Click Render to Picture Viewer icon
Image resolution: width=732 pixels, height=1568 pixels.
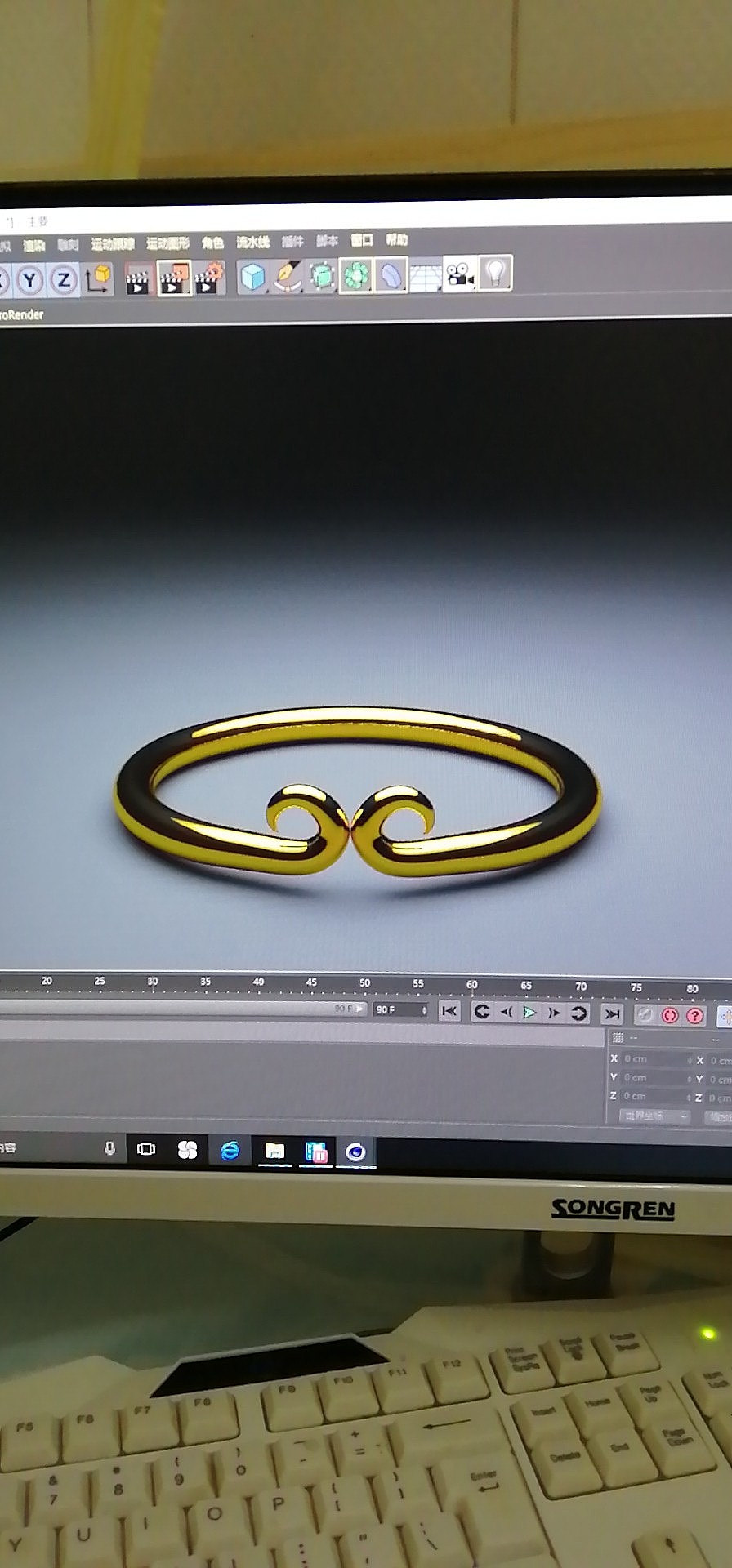(x=174, y=278)
